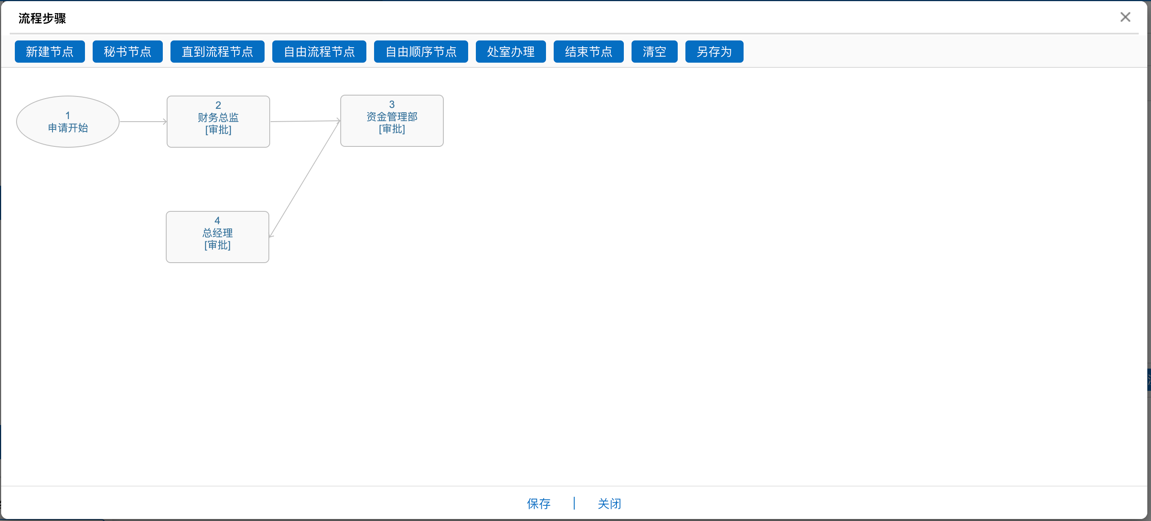Viewport: 1151px width, 521px height.
Task: Select the 财务总监 approval node
Action: coord(218,122)
